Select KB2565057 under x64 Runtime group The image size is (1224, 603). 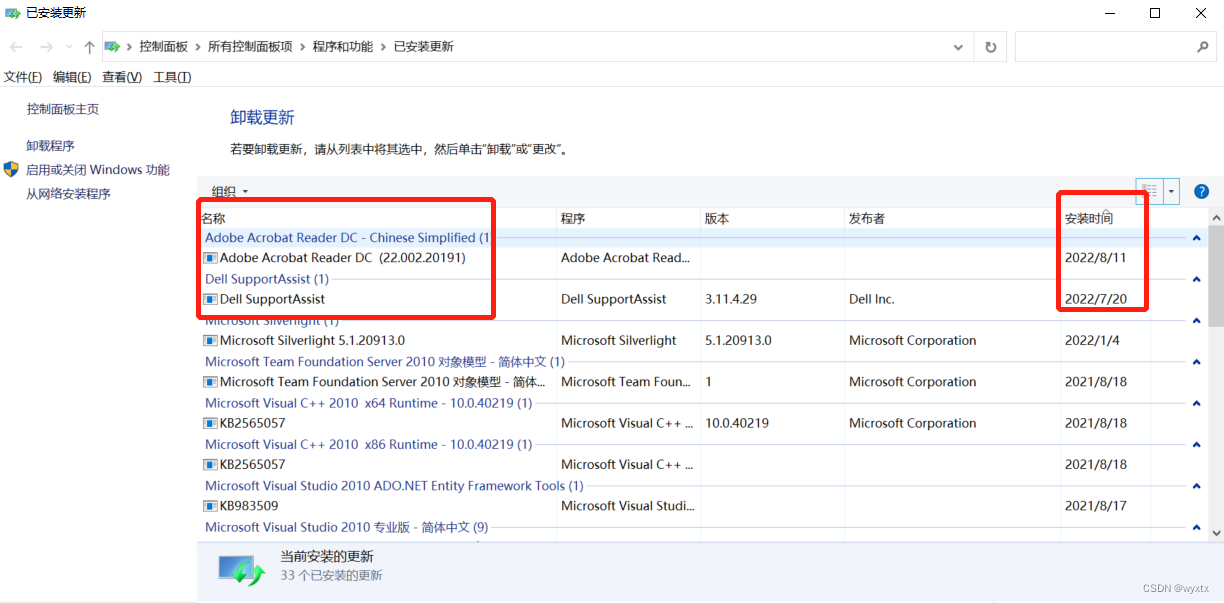tap(675, 423)
